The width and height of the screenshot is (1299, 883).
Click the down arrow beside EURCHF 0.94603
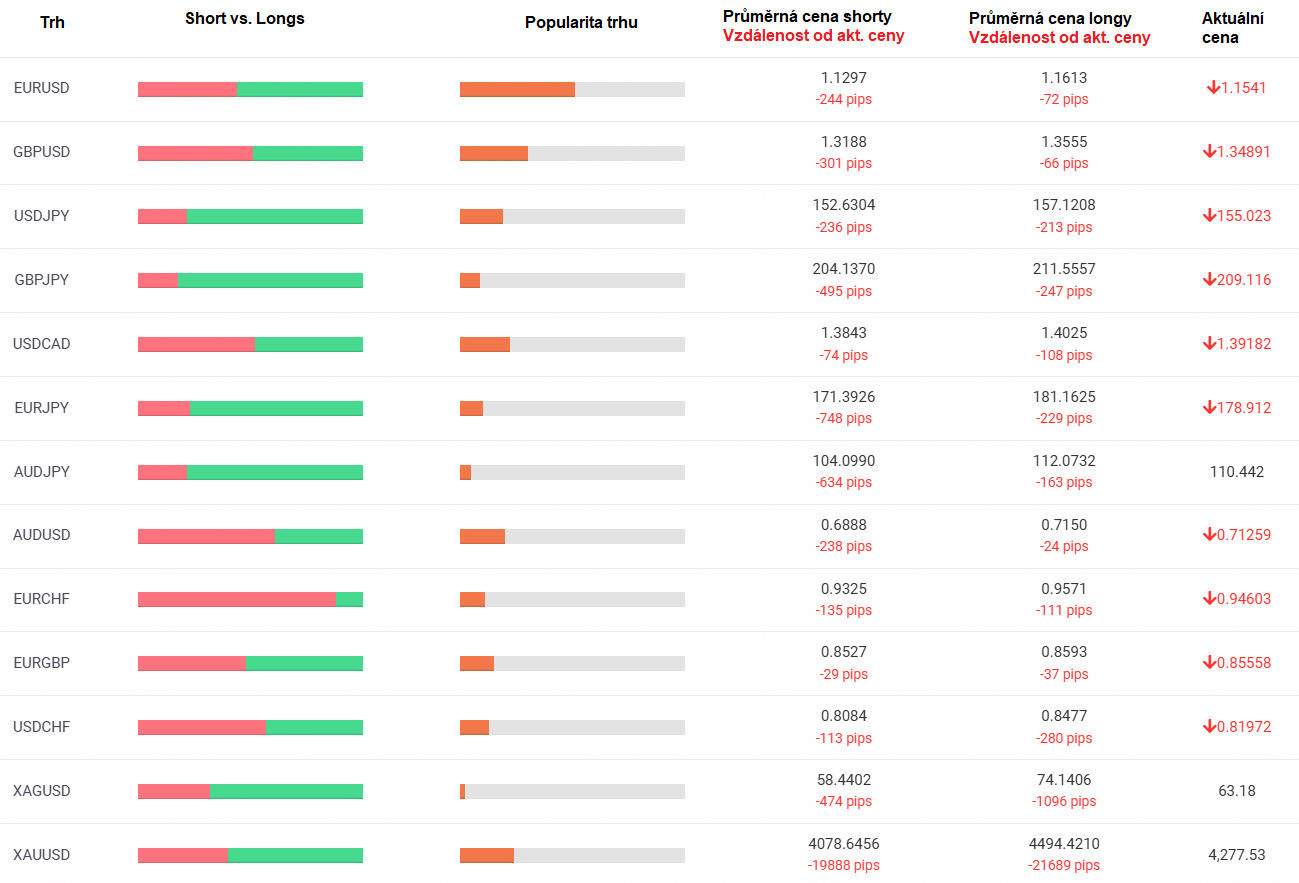point(1209,599)
